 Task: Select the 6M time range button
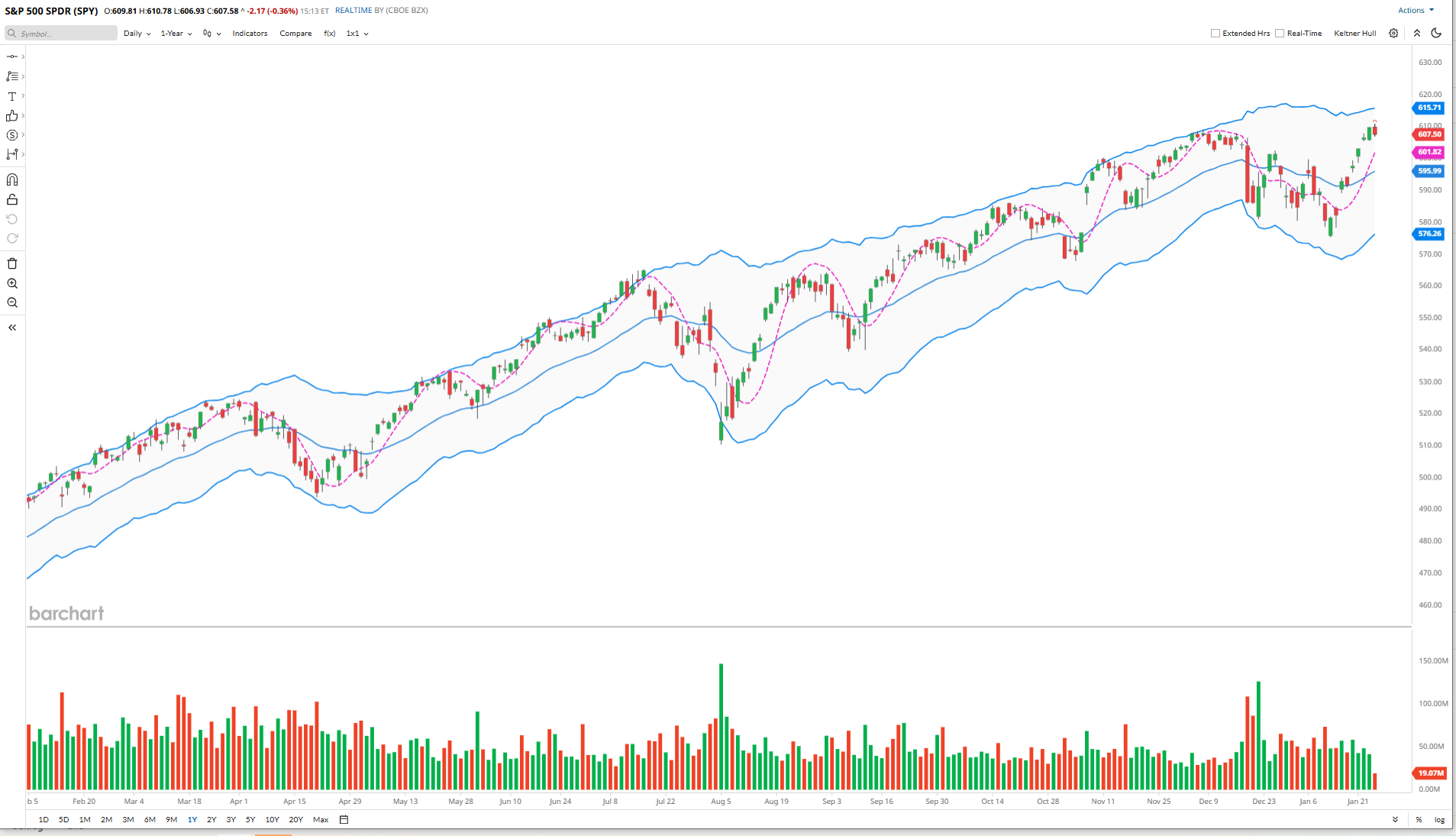click(x=150, y=820)
